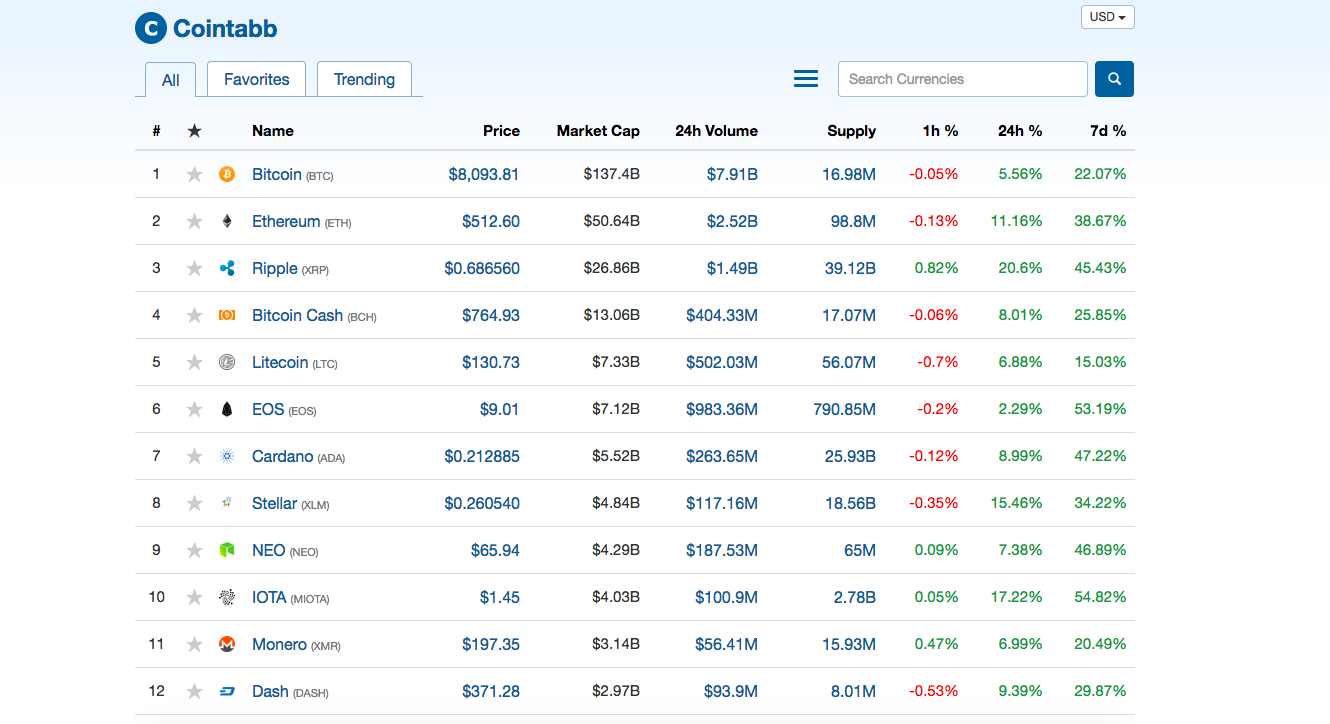Open the Ripple name link
Viewport: 1330px width, 724px height.
tap(275, 268)
